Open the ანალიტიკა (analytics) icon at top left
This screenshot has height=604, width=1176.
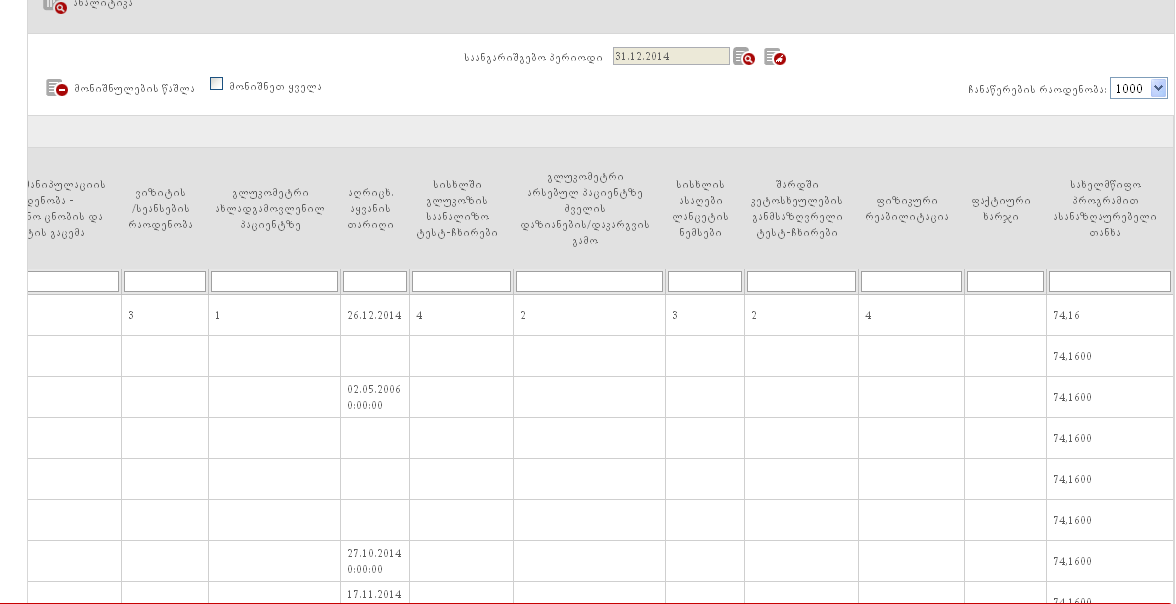pos(55,5)
